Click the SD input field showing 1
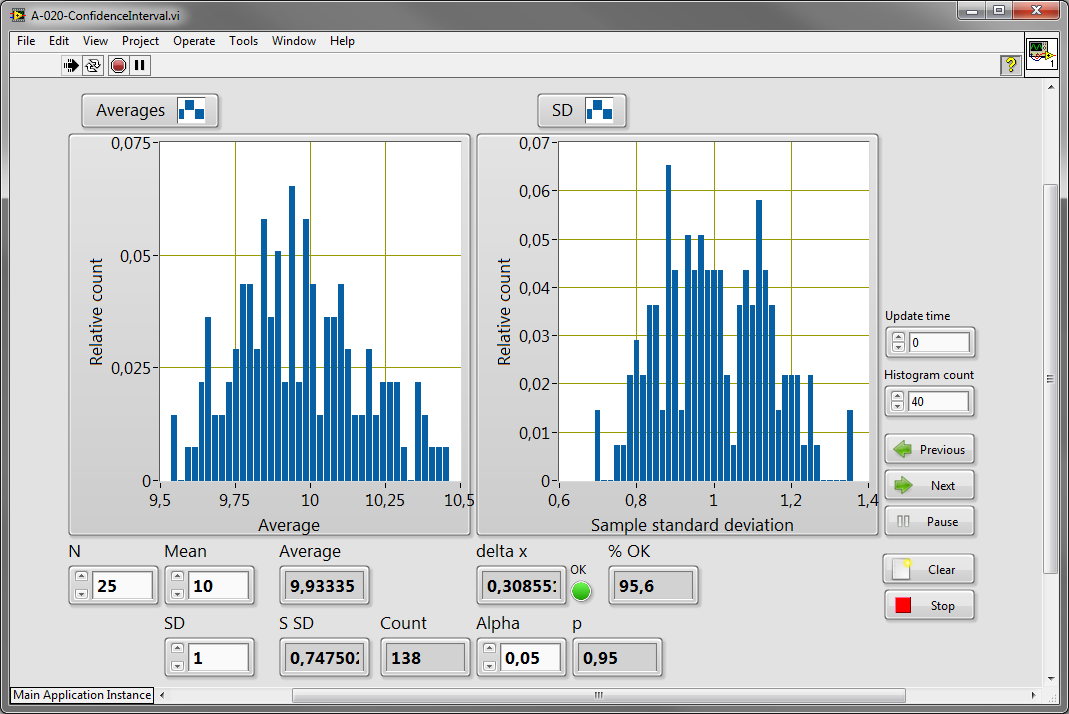This screenshot has height=714, width=1069. click(x=218, y=658)
